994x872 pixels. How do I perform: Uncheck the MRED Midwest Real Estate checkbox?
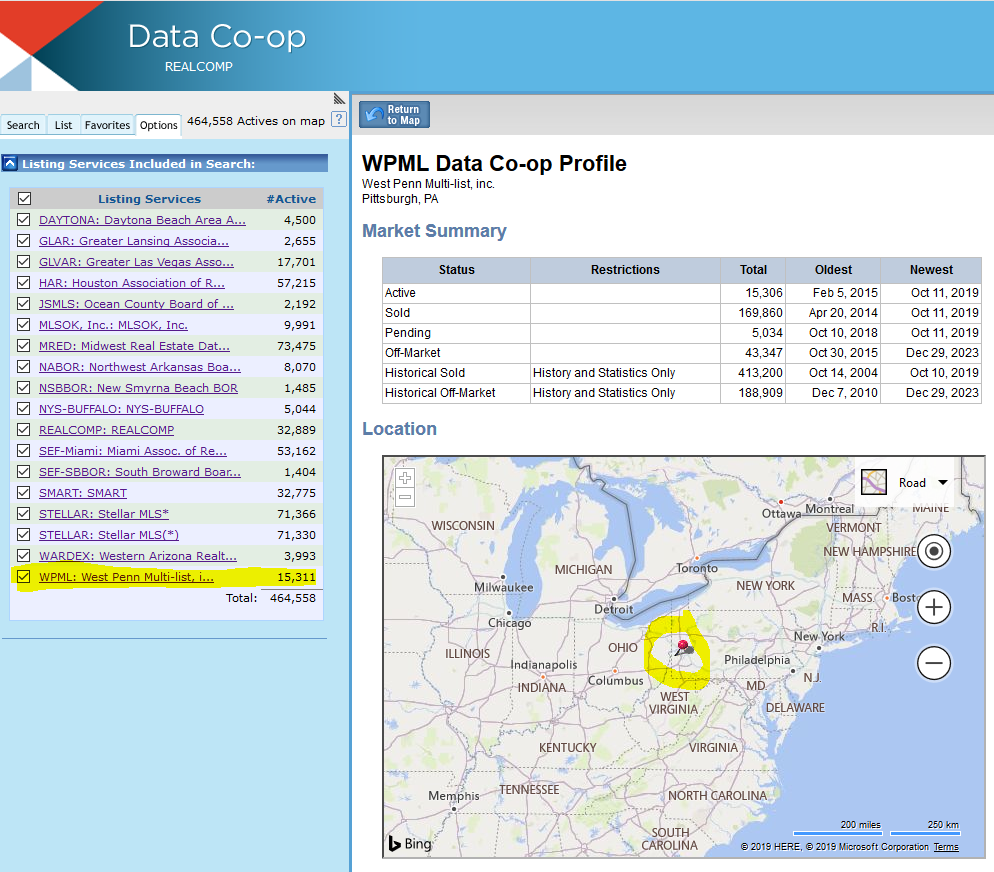coord(23,345)
